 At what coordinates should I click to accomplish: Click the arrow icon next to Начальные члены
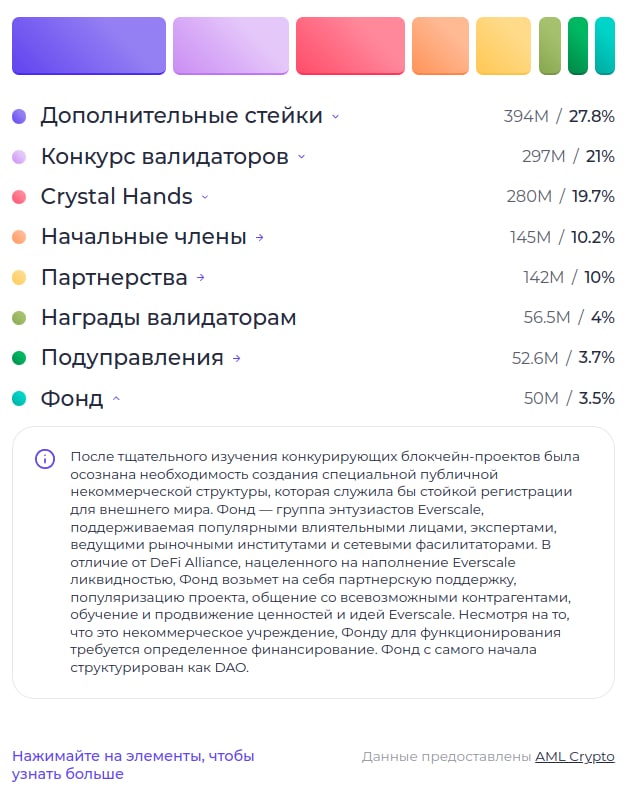(260, 237)
